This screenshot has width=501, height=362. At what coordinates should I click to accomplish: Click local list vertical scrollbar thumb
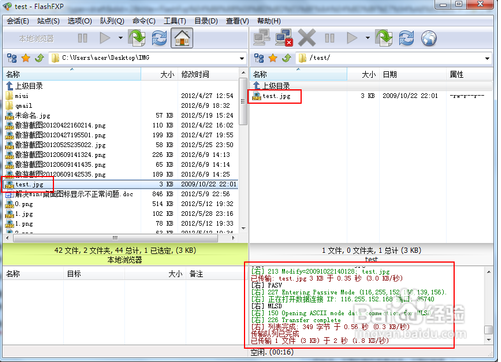(243, 102)
